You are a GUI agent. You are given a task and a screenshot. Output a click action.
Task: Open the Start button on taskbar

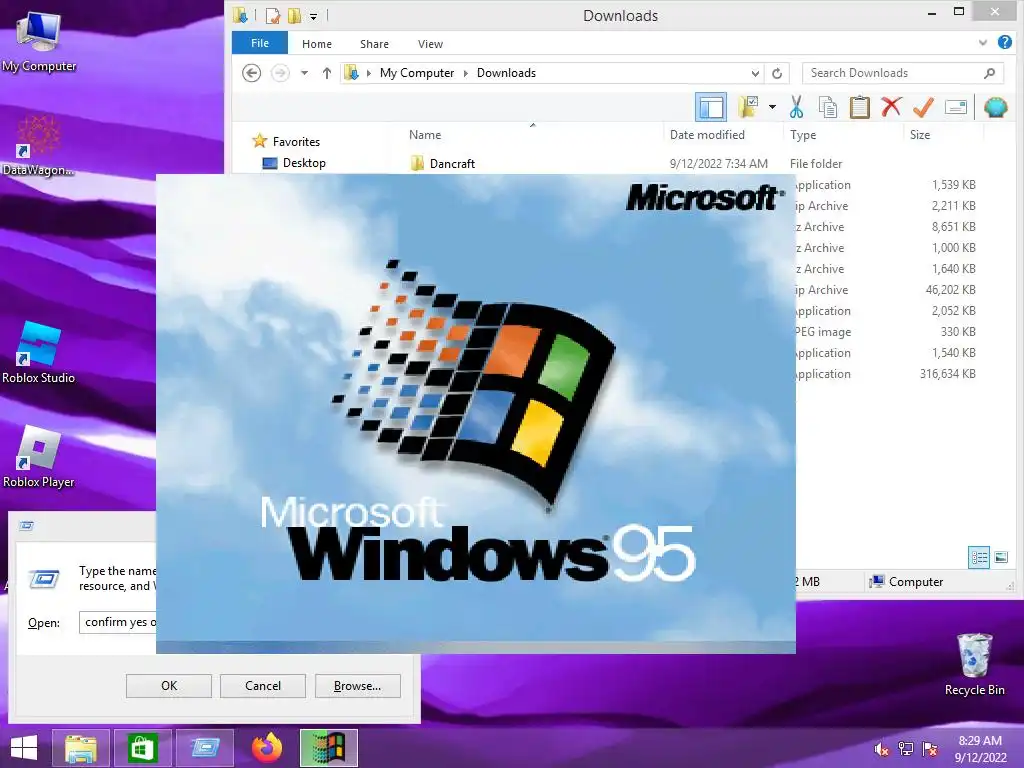coord(24,748)
